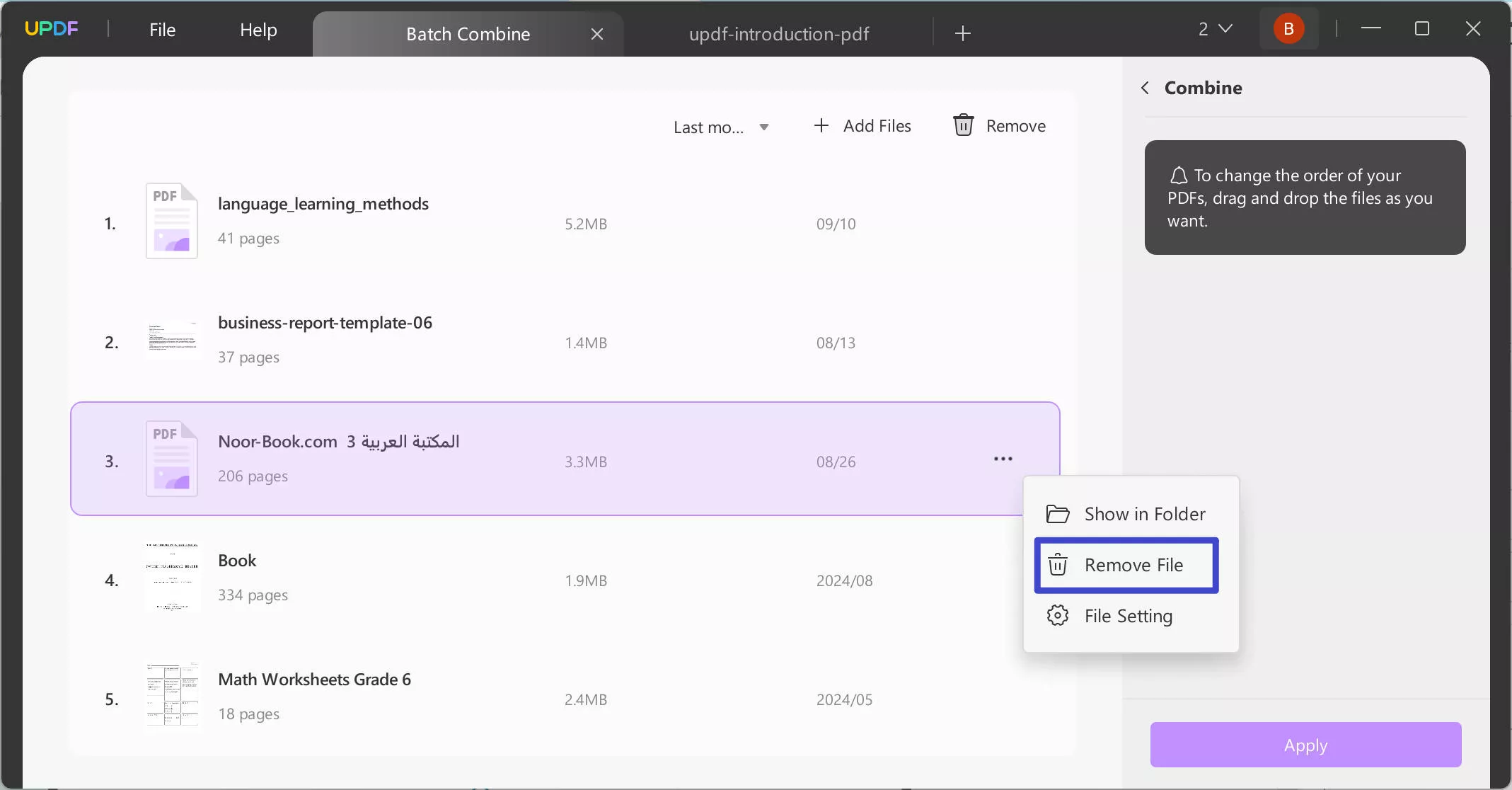Click the plus icon beside Add Files
1512x790 pixels.
click(x=821, y=125)
